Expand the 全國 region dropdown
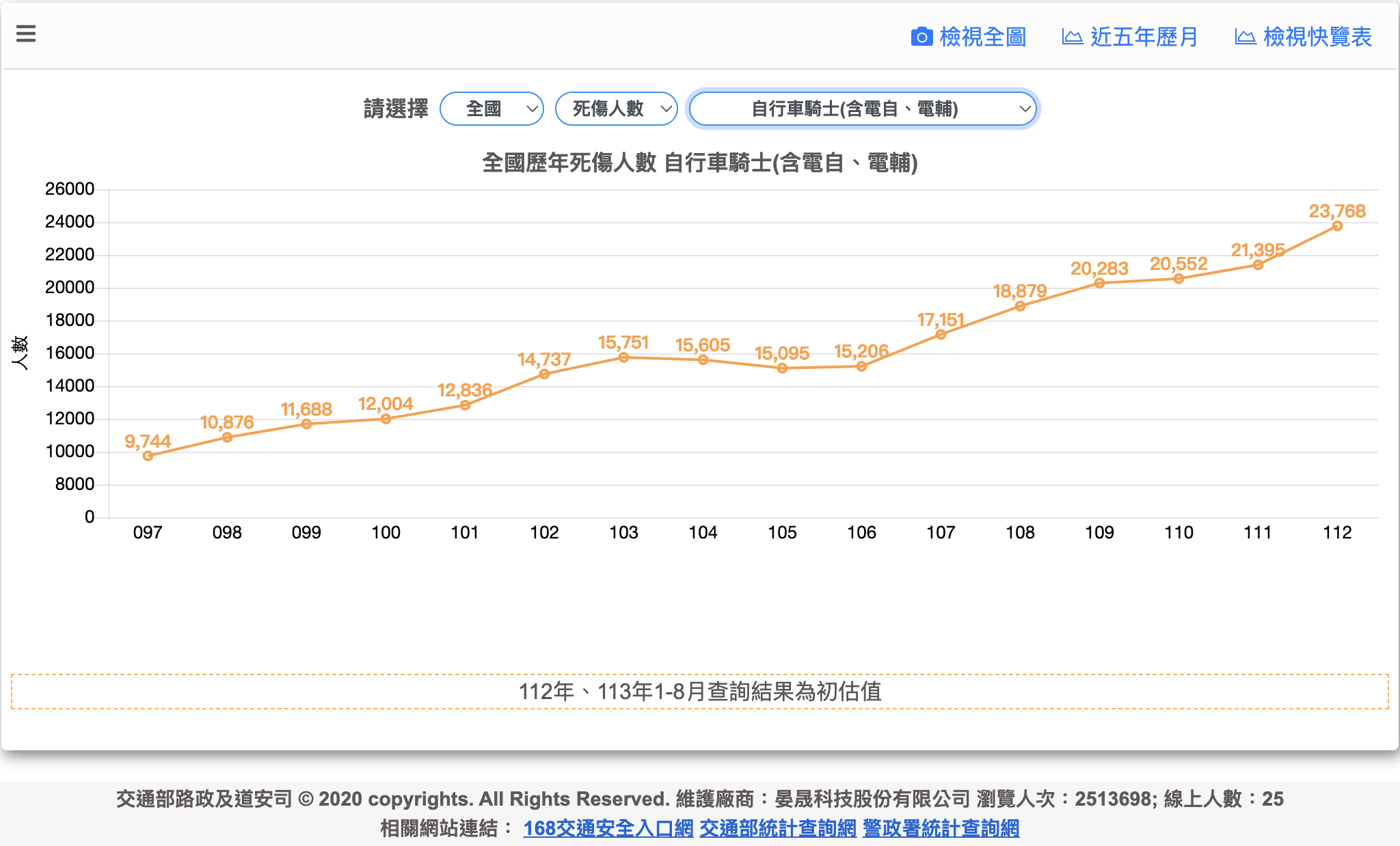Viewport: 1400px width, 846px height. click(492, 109)
